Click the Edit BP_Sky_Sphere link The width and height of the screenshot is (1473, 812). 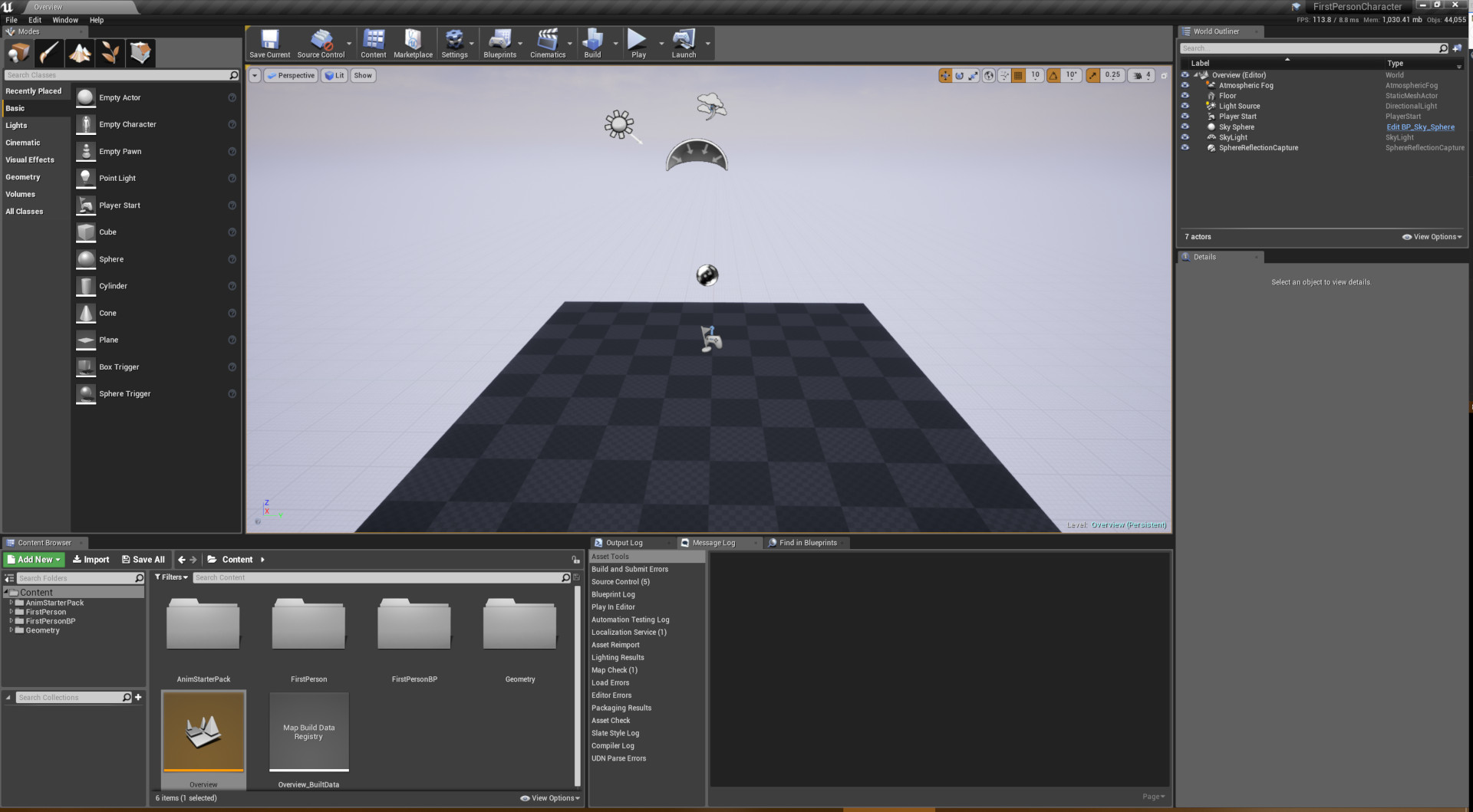pos(1420,127)
